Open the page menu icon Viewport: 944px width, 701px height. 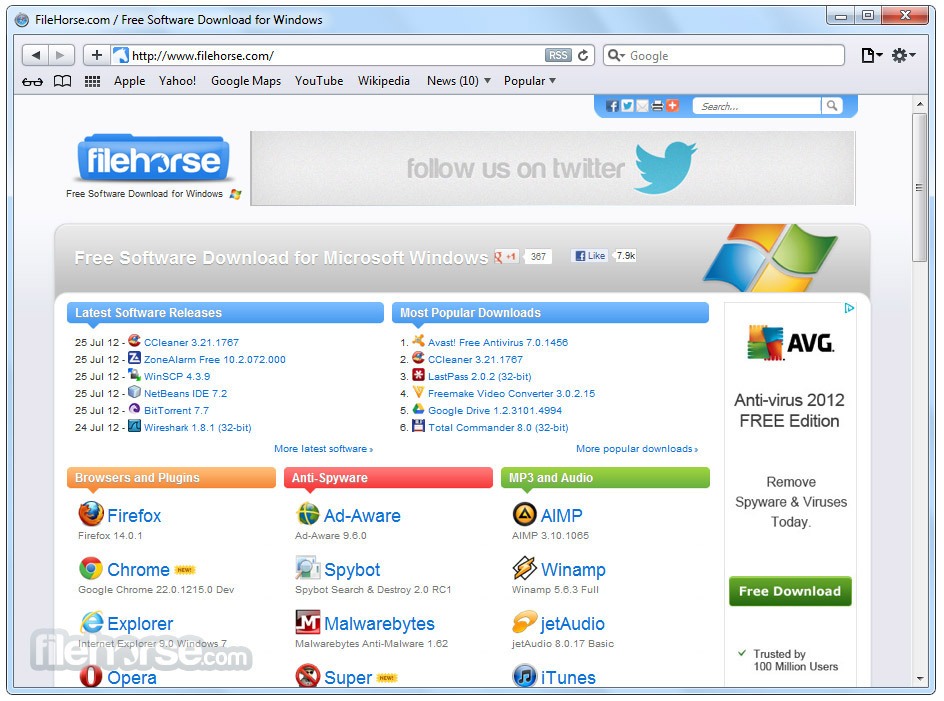click(x=871, y=55)
